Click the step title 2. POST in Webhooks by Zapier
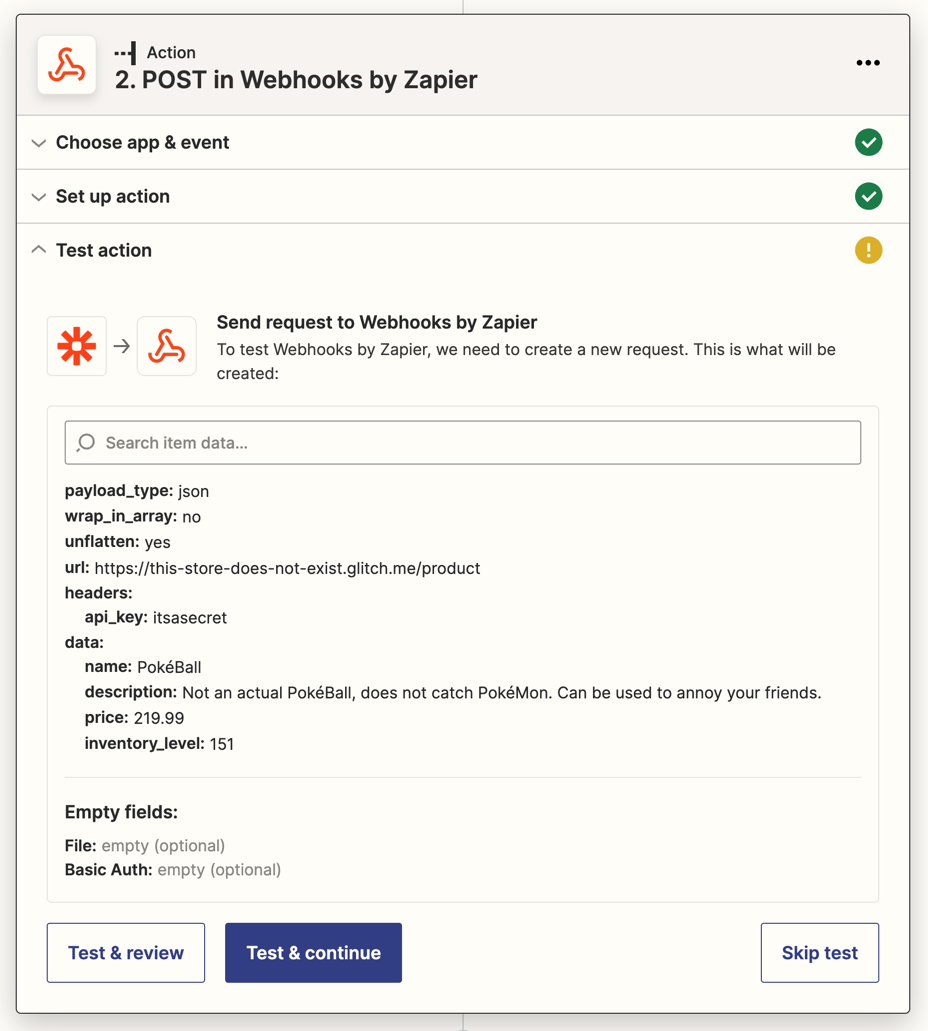The image size is (928, 1031). click(296, 80)
